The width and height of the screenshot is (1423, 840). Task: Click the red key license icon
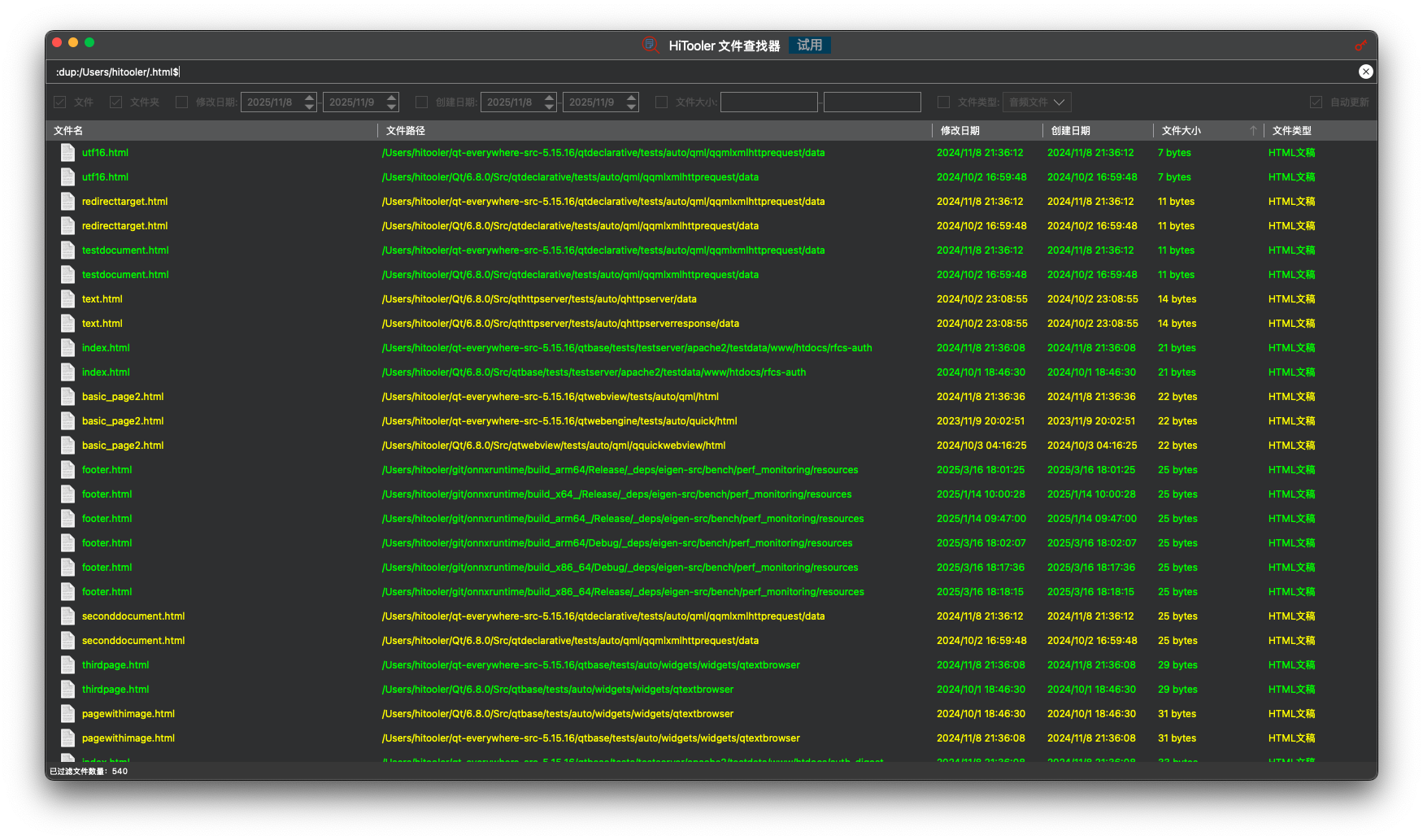[x=1360, y=46]
